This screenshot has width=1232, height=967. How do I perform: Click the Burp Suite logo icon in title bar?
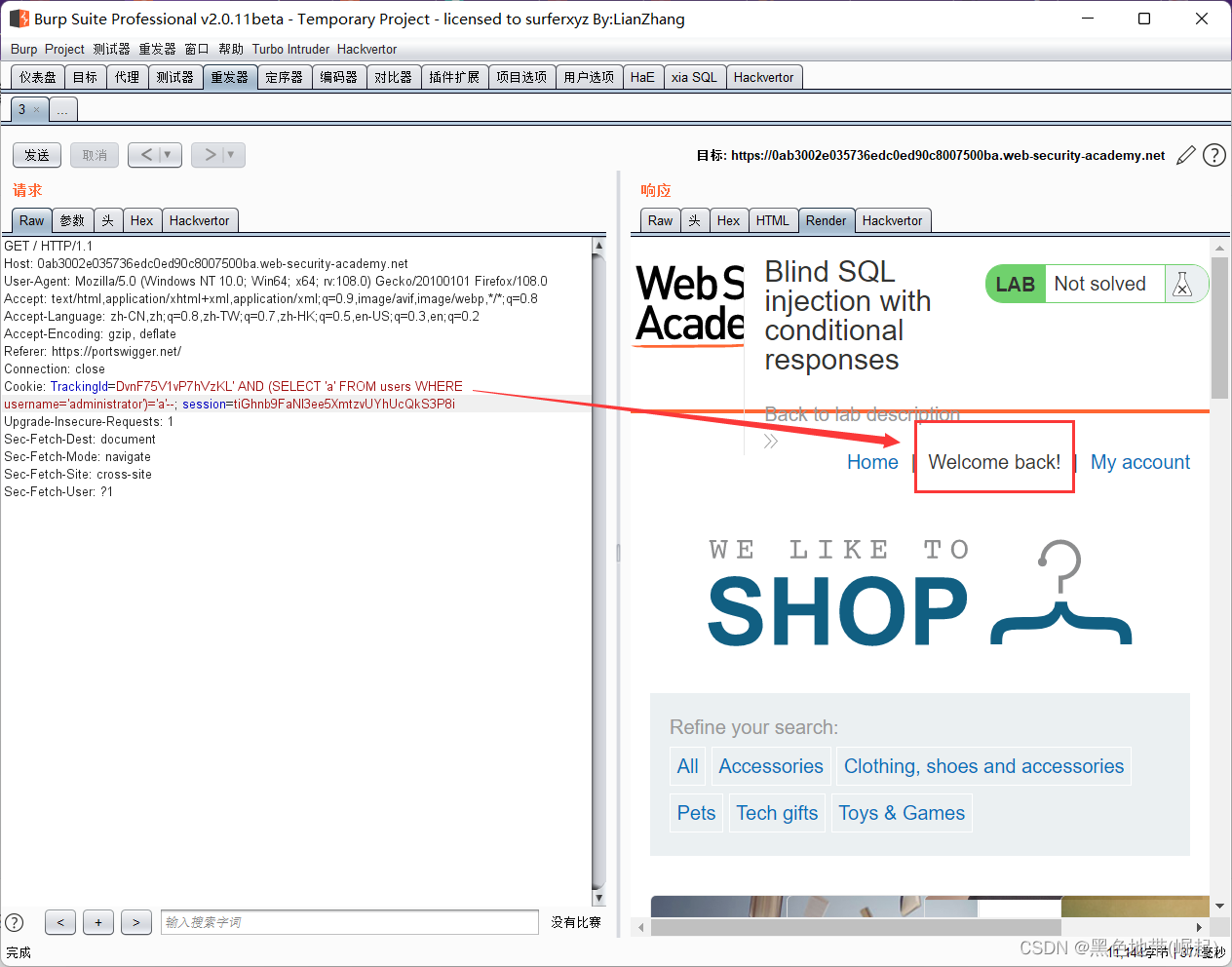[19, 19]
